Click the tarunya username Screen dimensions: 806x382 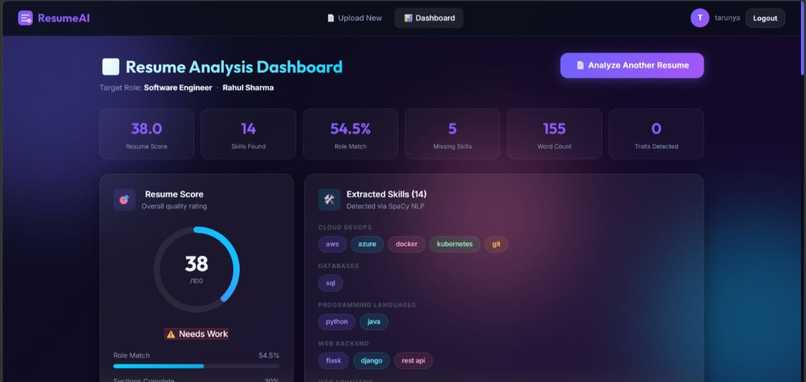pos(727,18)
